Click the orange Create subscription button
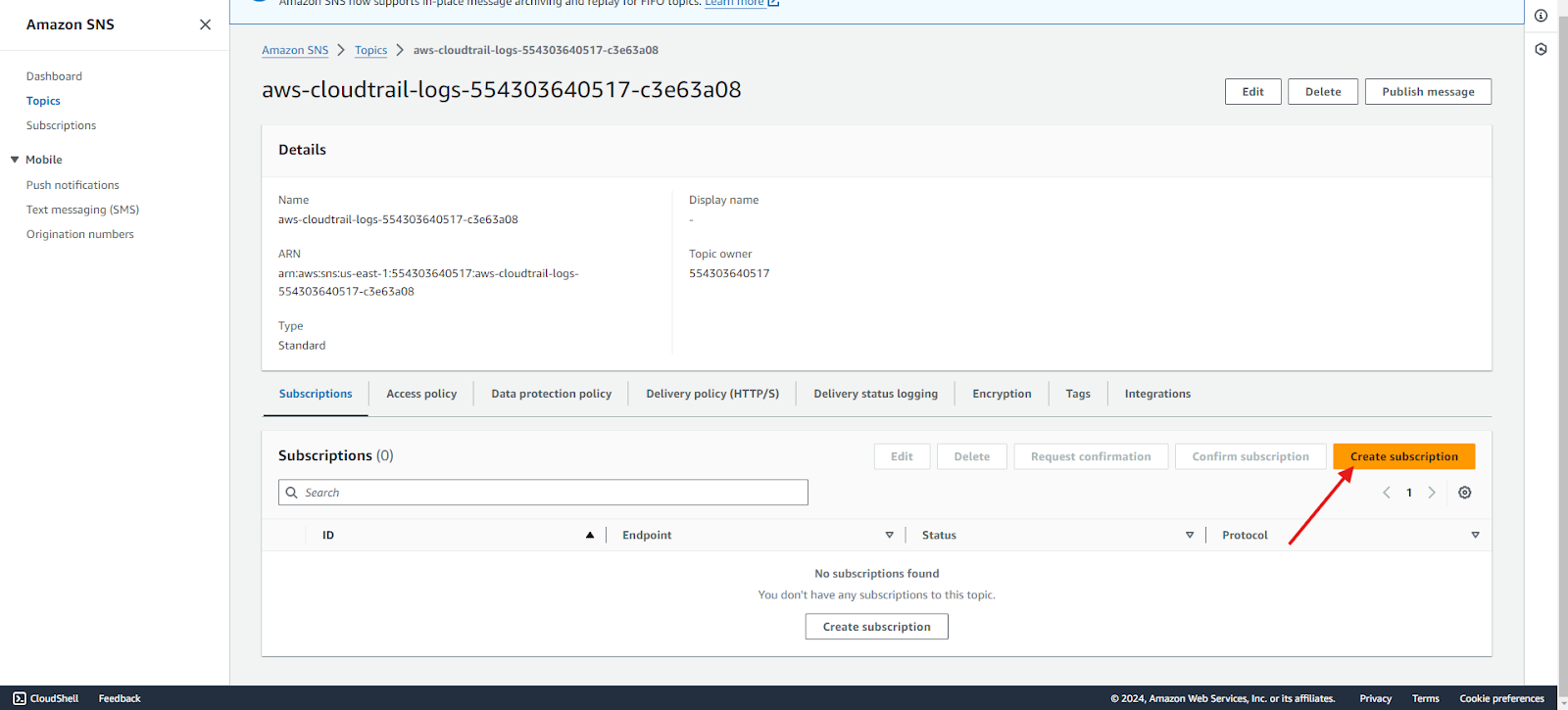This screenshot has height=710, width=1568. coord(1403,456)
